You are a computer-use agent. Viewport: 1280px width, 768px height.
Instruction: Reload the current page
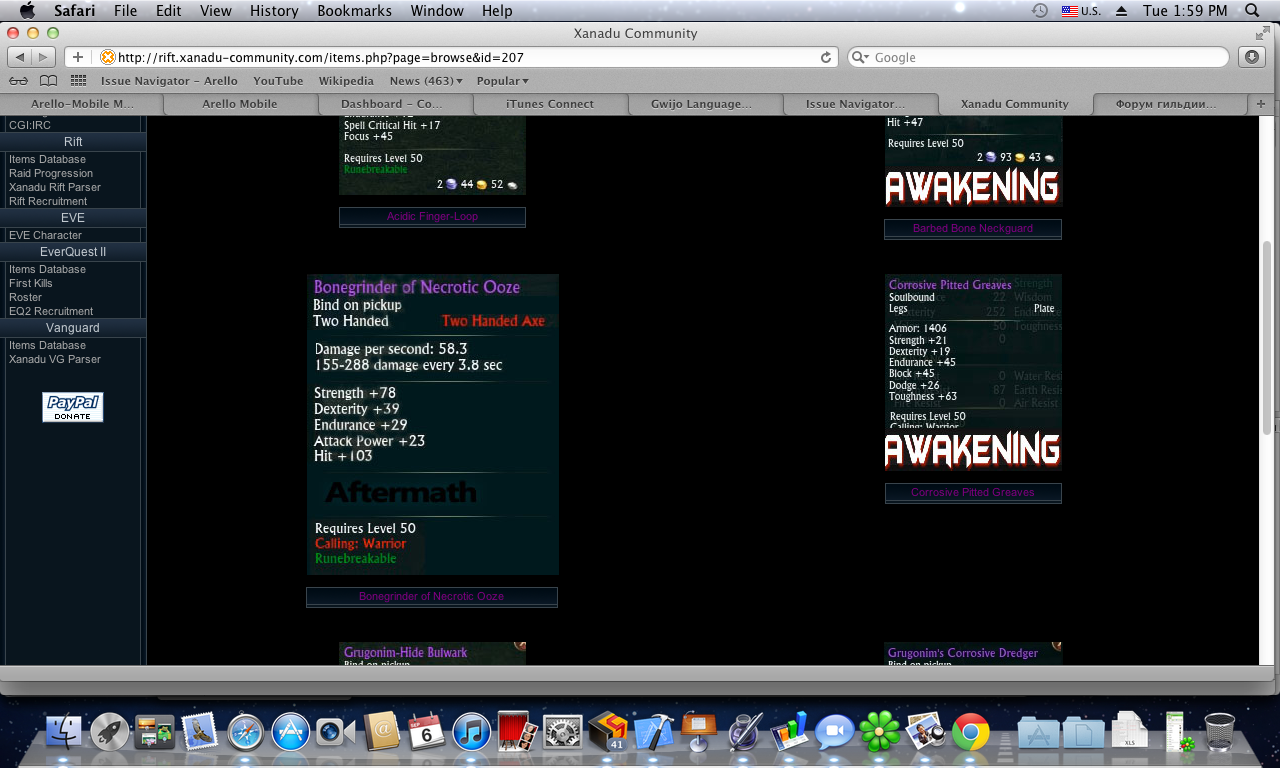pyautogui.click(x=826, y=57)
